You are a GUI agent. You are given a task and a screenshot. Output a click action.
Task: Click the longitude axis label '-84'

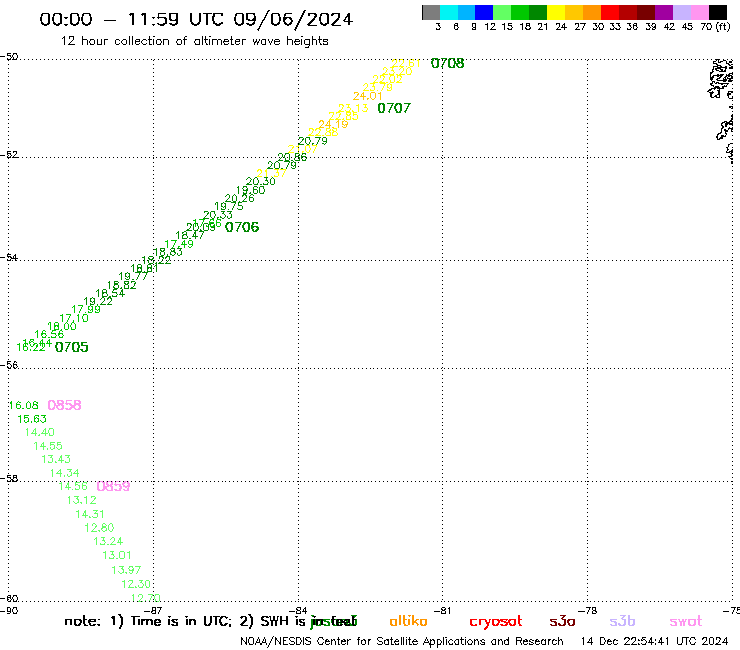[299, 611]
